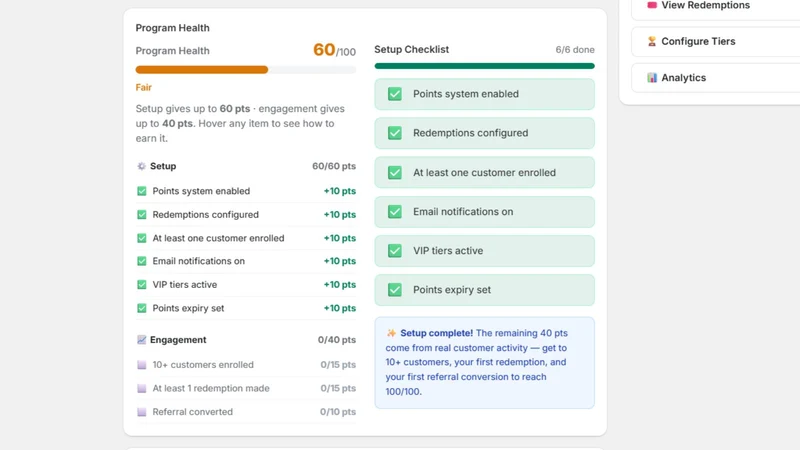Viewport: 800px width, 450px height.
Task: Toggle Points system enabled checkbox in Setup Checklist
Action: click(x=394, y=94)
